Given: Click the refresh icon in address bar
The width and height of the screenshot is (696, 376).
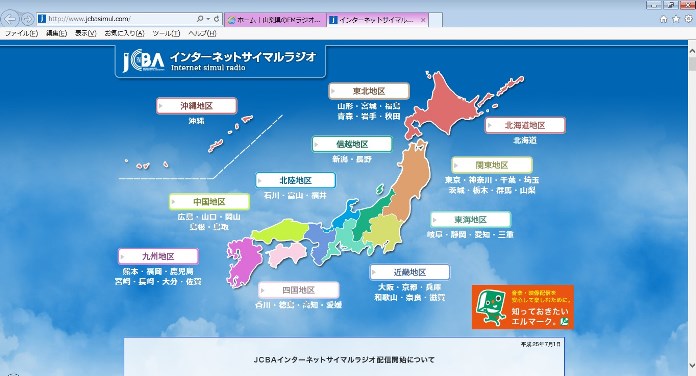Looking at the screenshot, I should click(x=217, y=19).
